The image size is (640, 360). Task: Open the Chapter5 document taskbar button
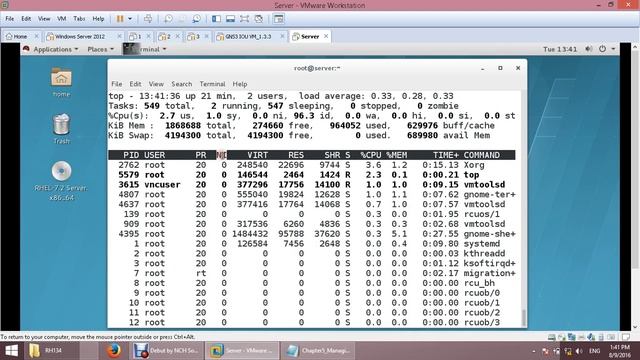click(318, 351)
